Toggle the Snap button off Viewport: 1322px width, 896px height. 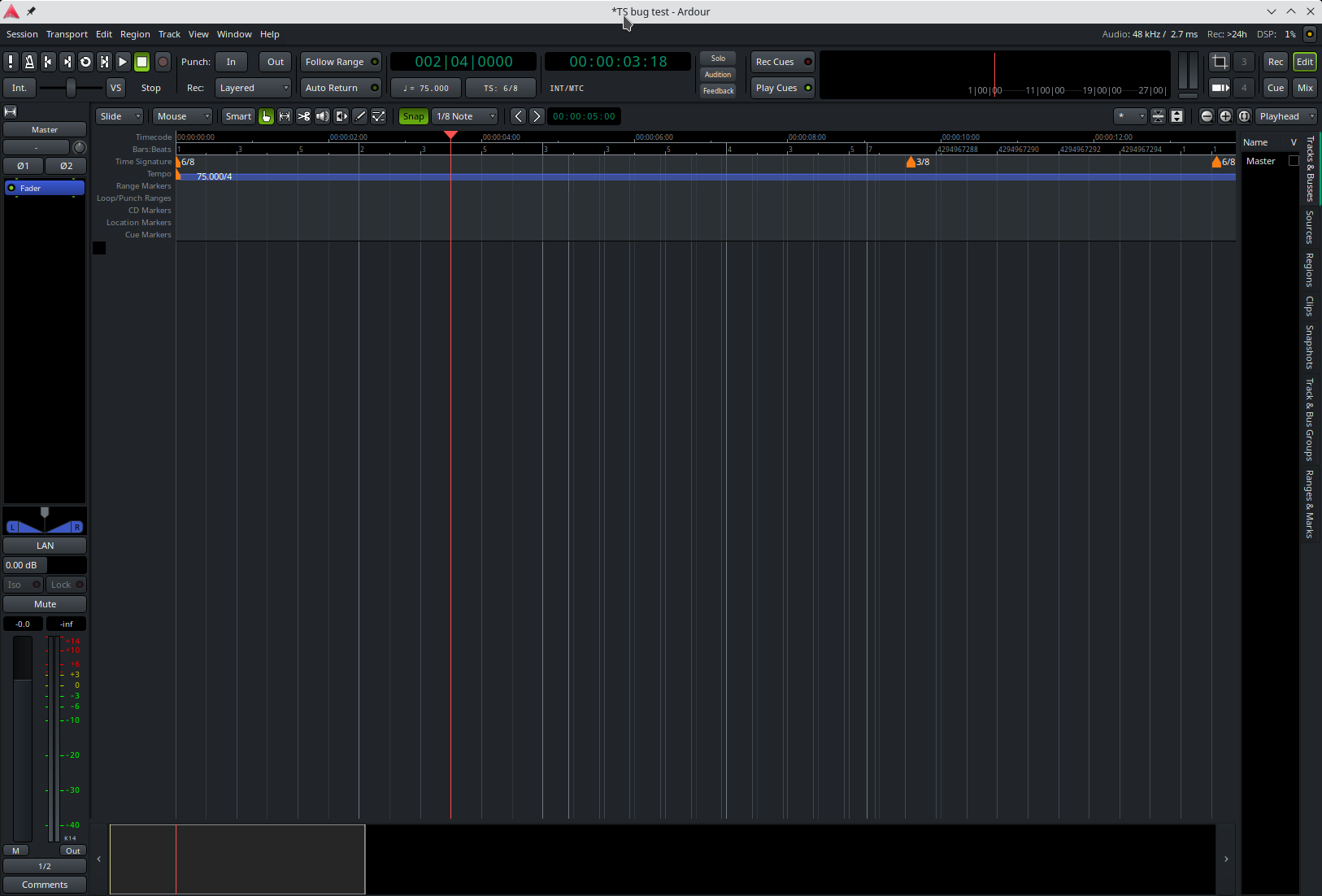coord(413,116)
